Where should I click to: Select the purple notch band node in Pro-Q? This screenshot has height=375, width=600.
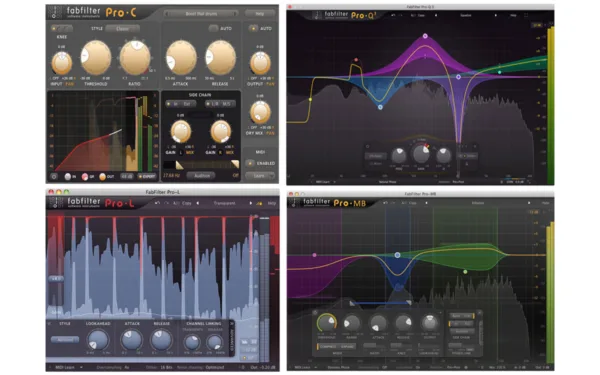click(x=458, y=77)
